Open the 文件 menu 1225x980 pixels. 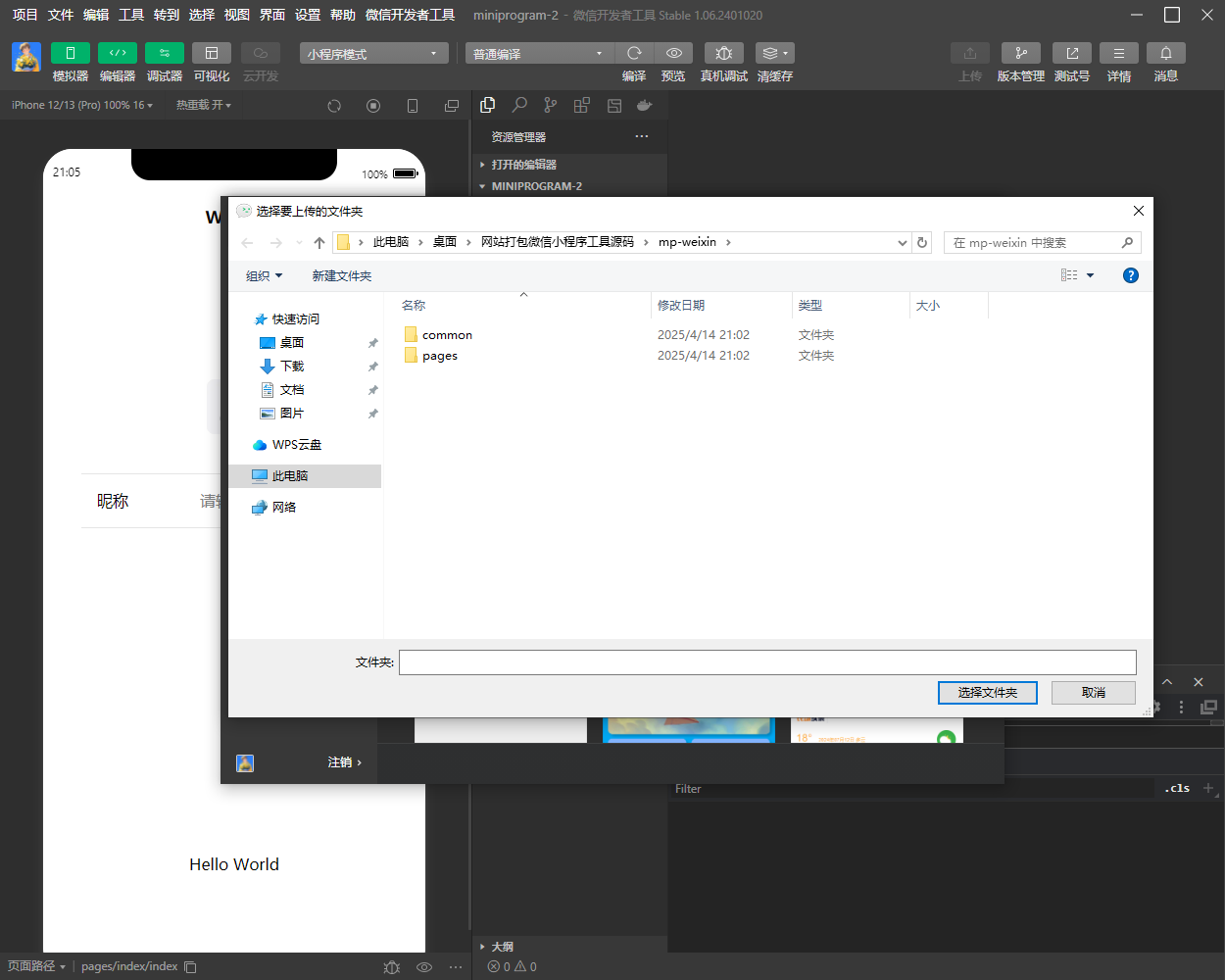click(61, 15)
